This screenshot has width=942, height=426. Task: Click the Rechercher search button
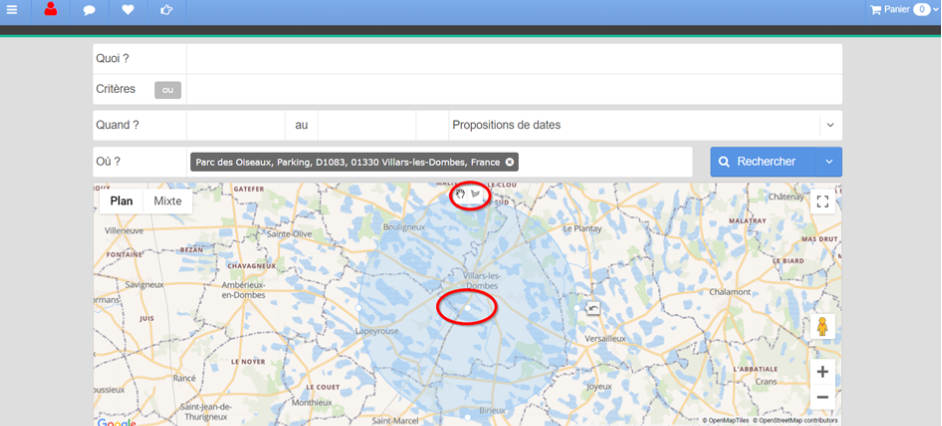coord(764,162)
